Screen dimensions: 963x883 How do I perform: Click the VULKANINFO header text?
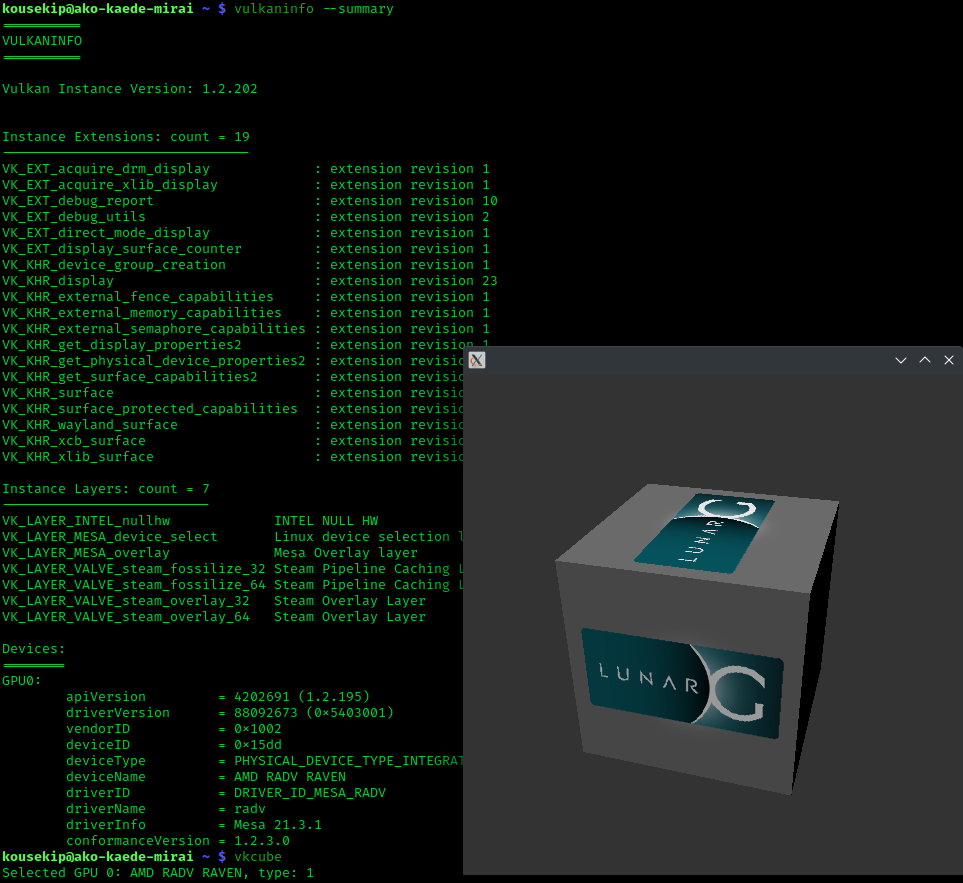[42, 41]
